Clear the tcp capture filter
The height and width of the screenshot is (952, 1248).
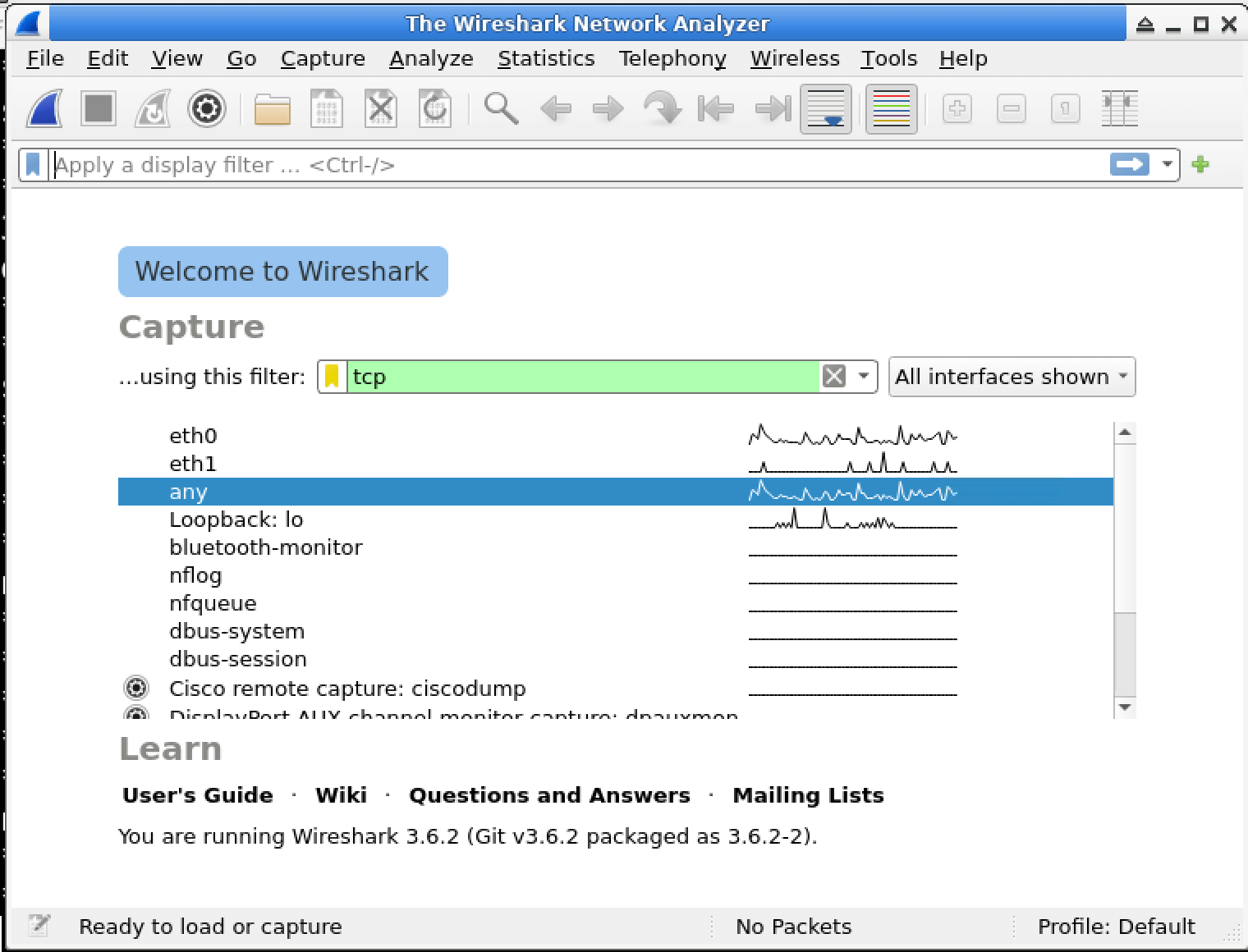[833, 377]
